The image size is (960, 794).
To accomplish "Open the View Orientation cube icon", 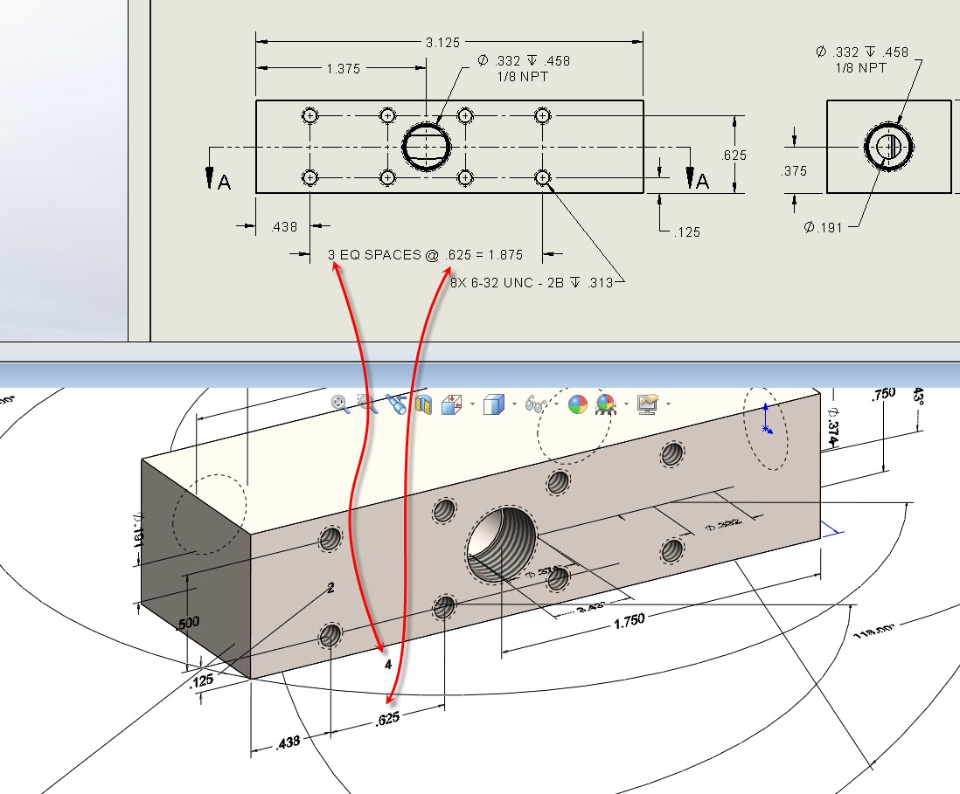I will (451, 404).
